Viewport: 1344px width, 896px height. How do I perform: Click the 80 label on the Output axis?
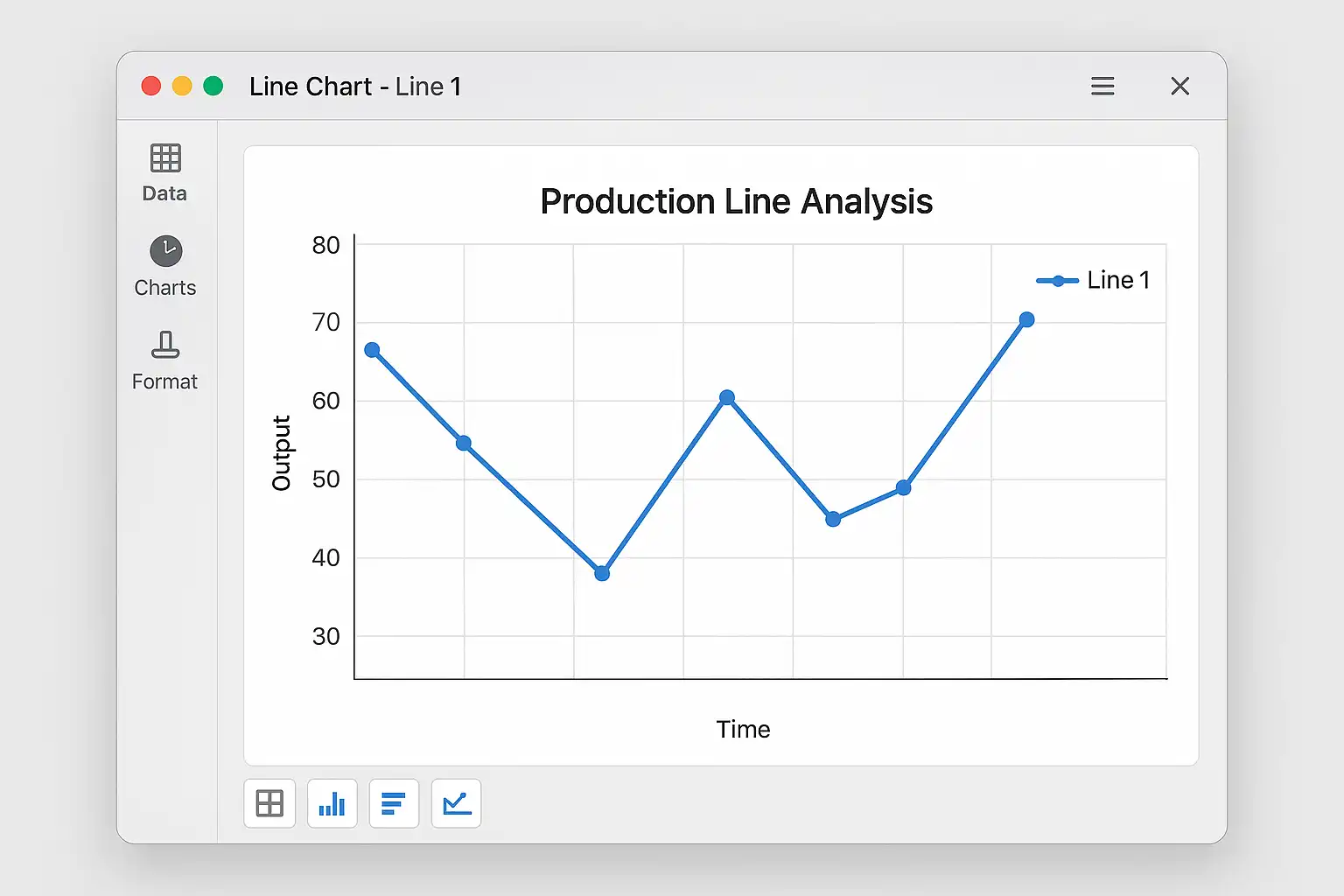[325, 245]
